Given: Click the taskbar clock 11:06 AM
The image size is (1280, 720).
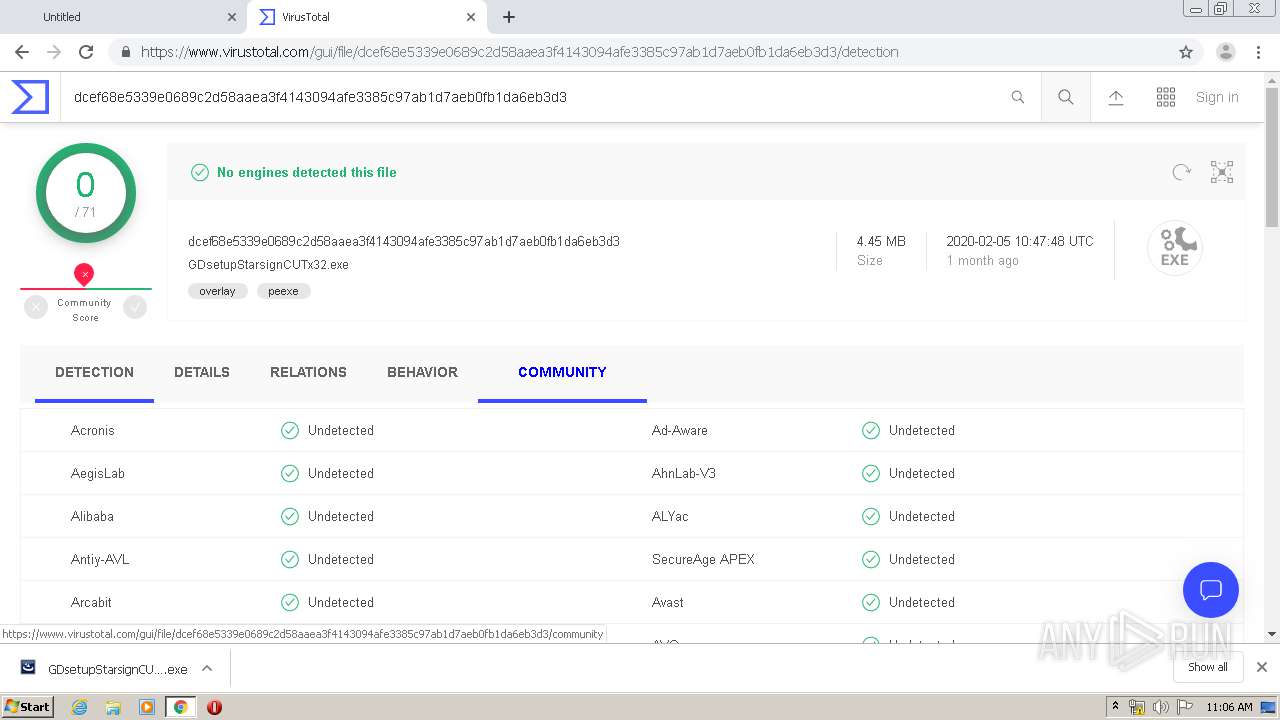Looking at the screenshot, I should tap(1229, 707).
